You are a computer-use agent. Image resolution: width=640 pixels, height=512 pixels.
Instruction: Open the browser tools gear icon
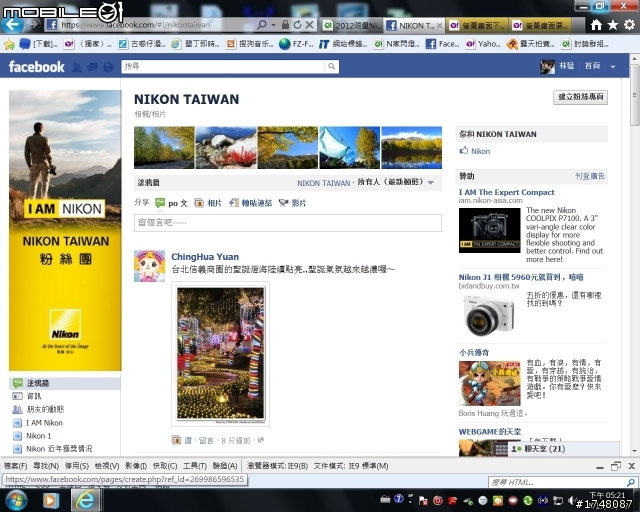tap(629, 25)
